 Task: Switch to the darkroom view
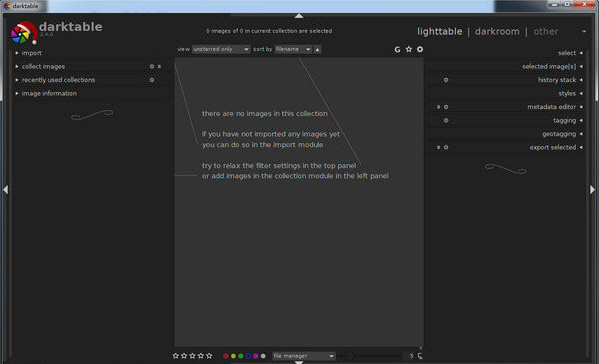[497, 32]
